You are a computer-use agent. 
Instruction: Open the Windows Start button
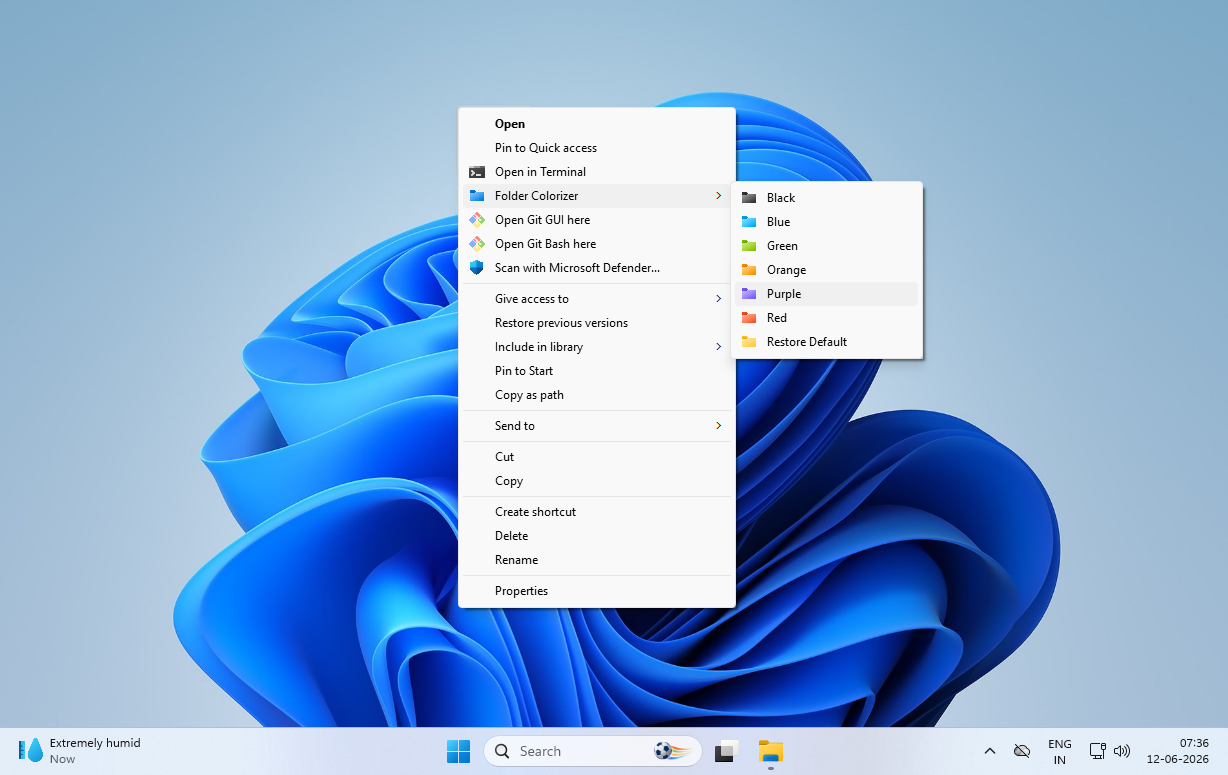click(x=458, y=751)
